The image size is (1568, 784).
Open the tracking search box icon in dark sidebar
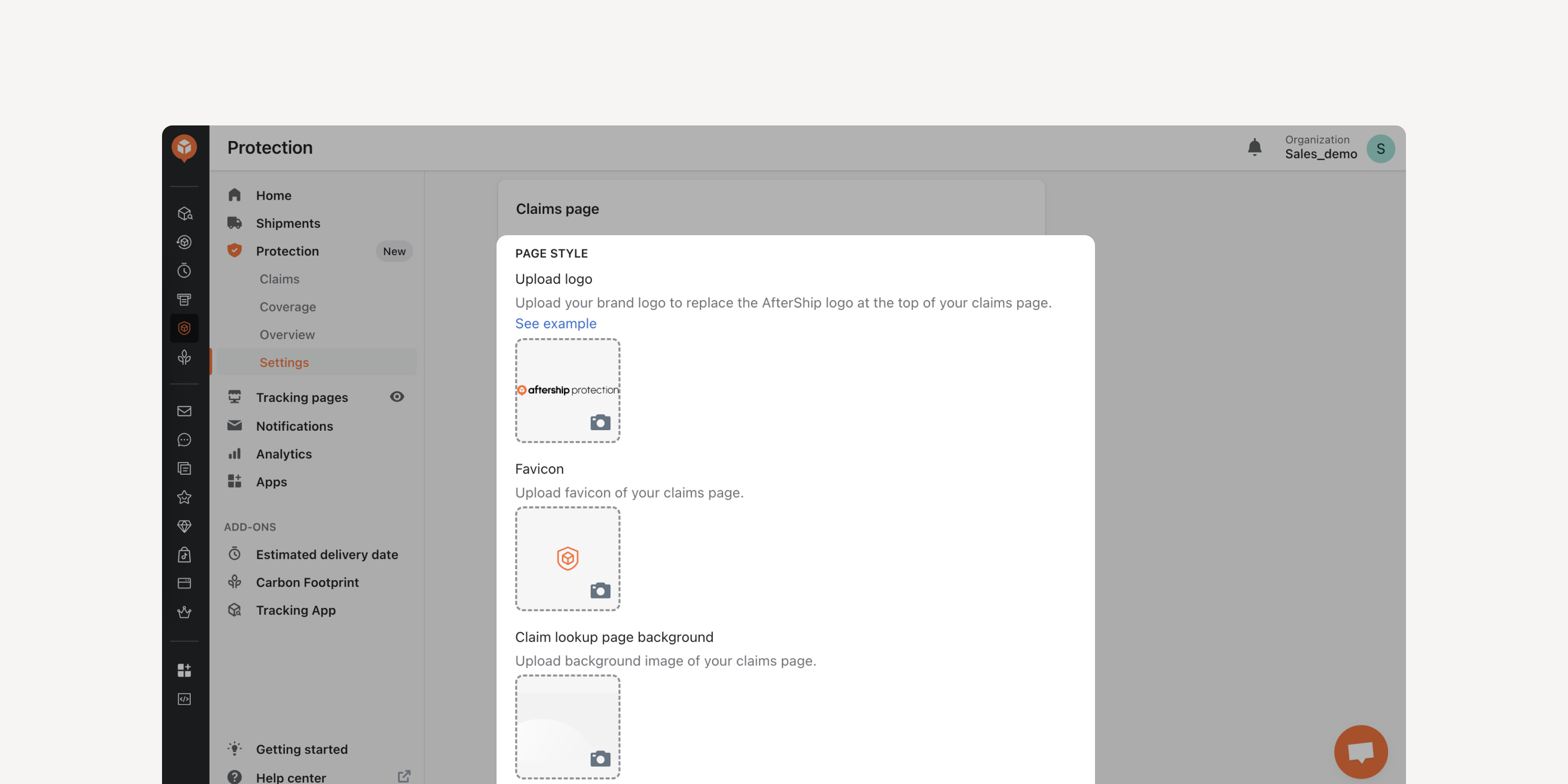pos(185,214)
